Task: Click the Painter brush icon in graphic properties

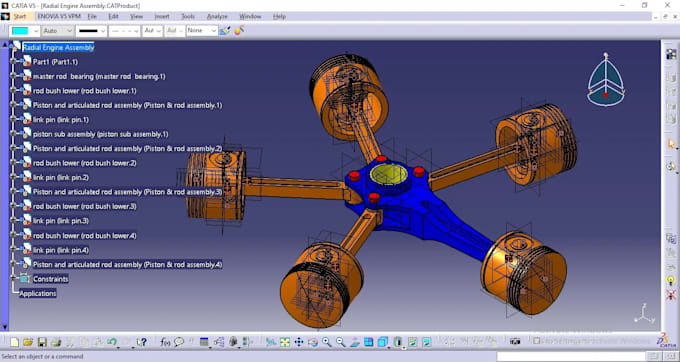Action: [225, 31]
